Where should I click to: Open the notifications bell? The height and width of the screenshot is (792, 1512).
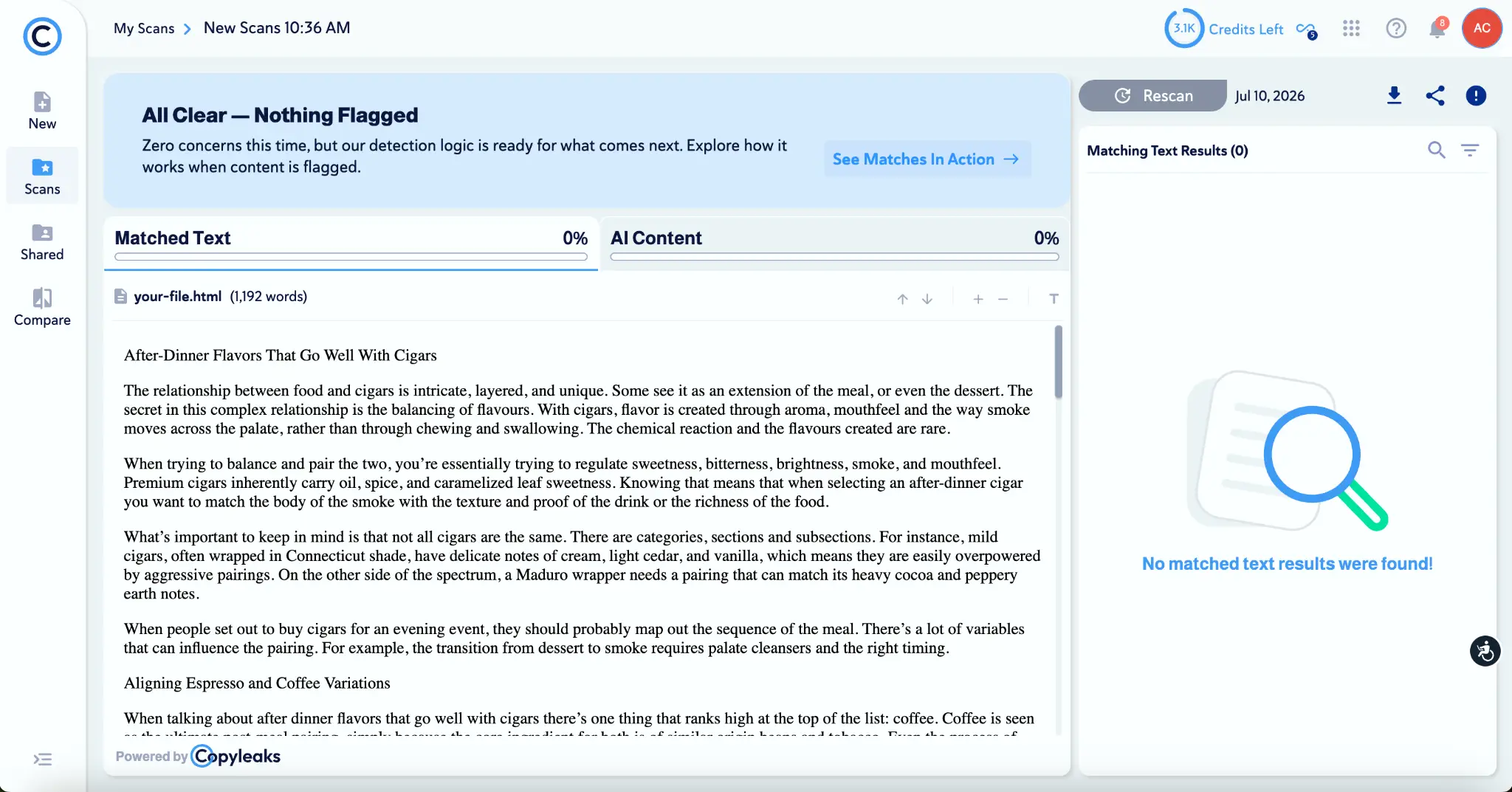1437,28
